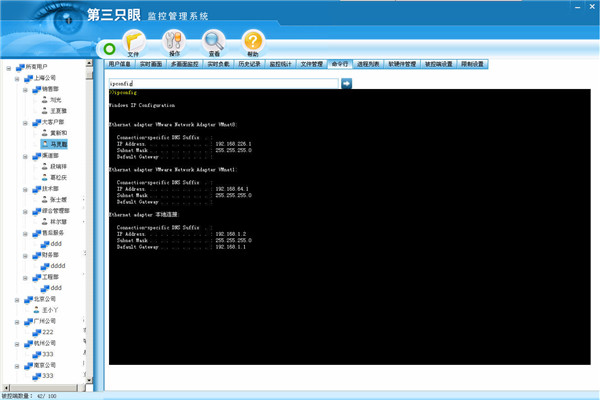
Task: Open the 查看 (View) magnifier icon
Action: tap(213, 42)
